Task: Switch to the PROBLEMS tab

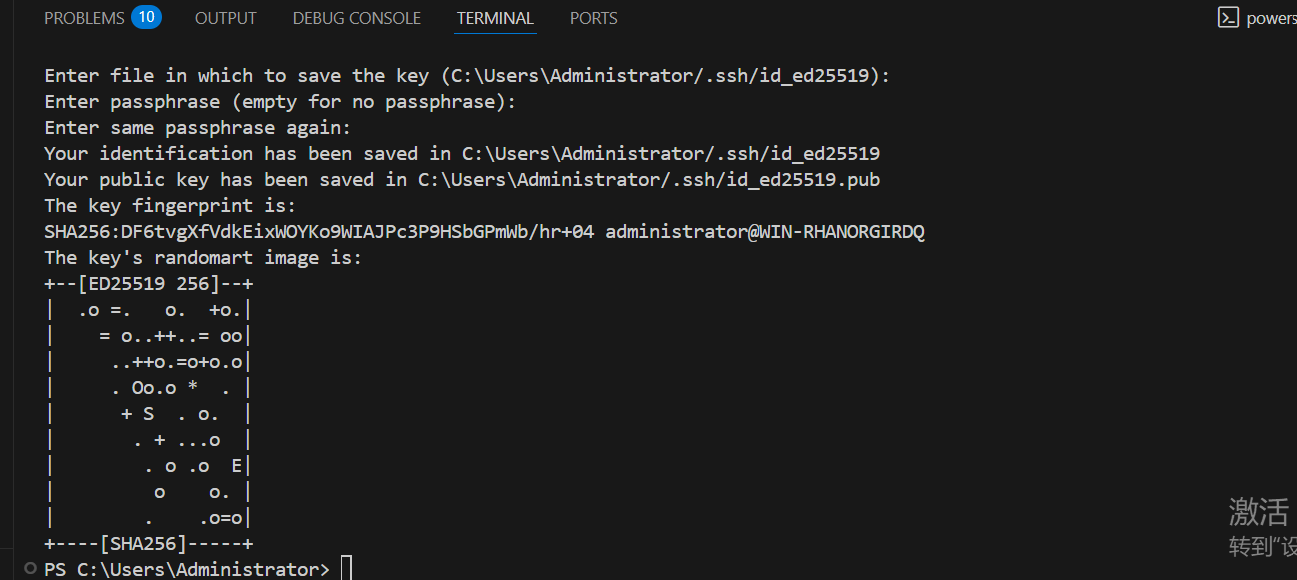Action: pyautogui.click(x=84, y=17)
